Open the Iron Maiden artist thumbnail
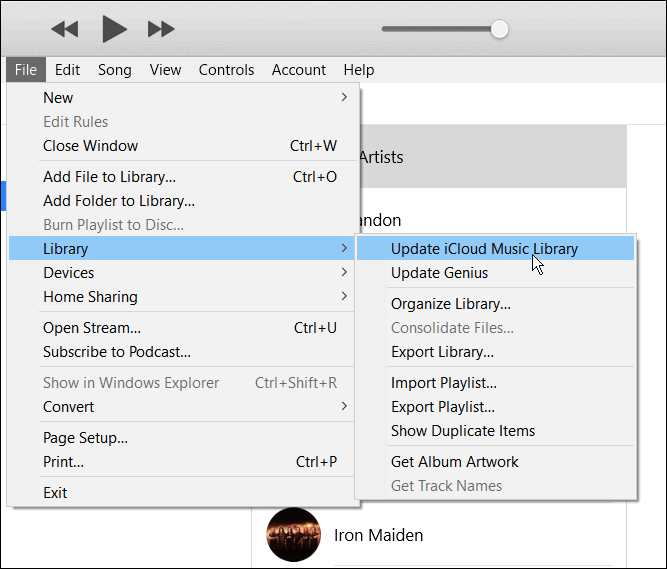Viewport: 667px width, 569px height. (x=294, y=535)
